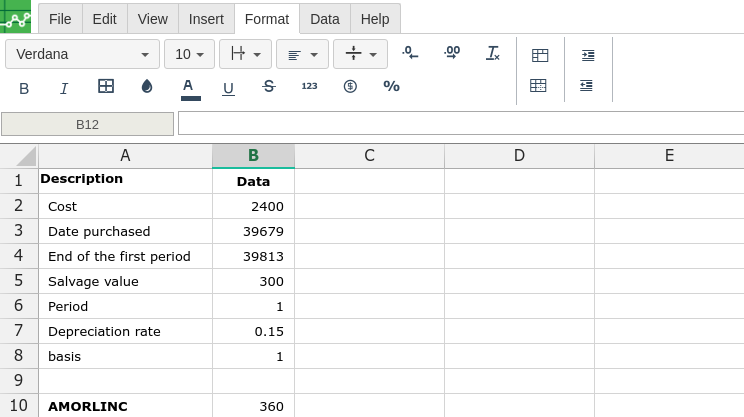Toggle italic text style
The width and height of the screenshot is (744, 417).
pyautogui.click(x=64, y=88)
